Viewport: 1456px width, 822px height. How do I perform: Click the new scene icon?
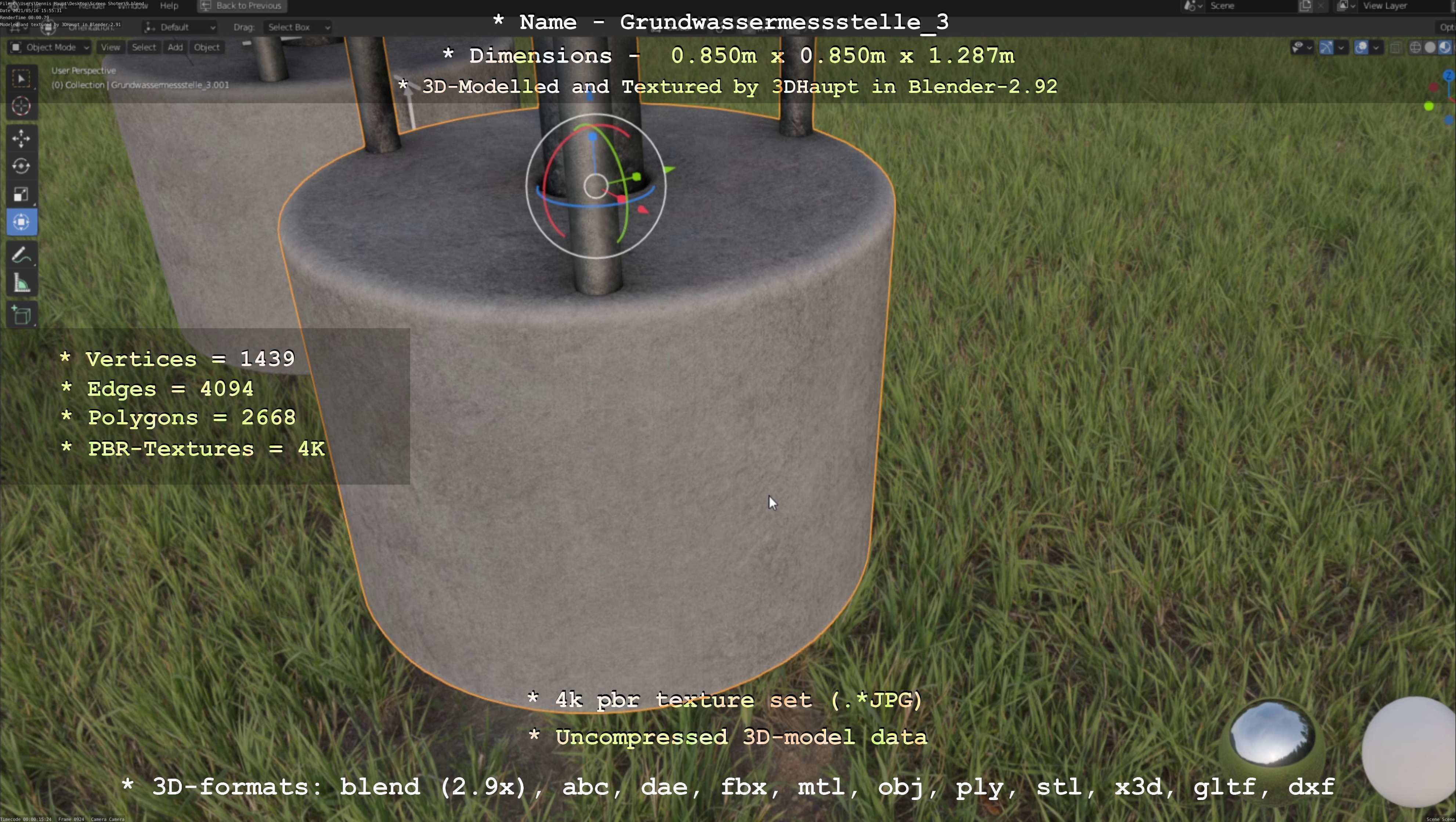[x=1305, y=6]
